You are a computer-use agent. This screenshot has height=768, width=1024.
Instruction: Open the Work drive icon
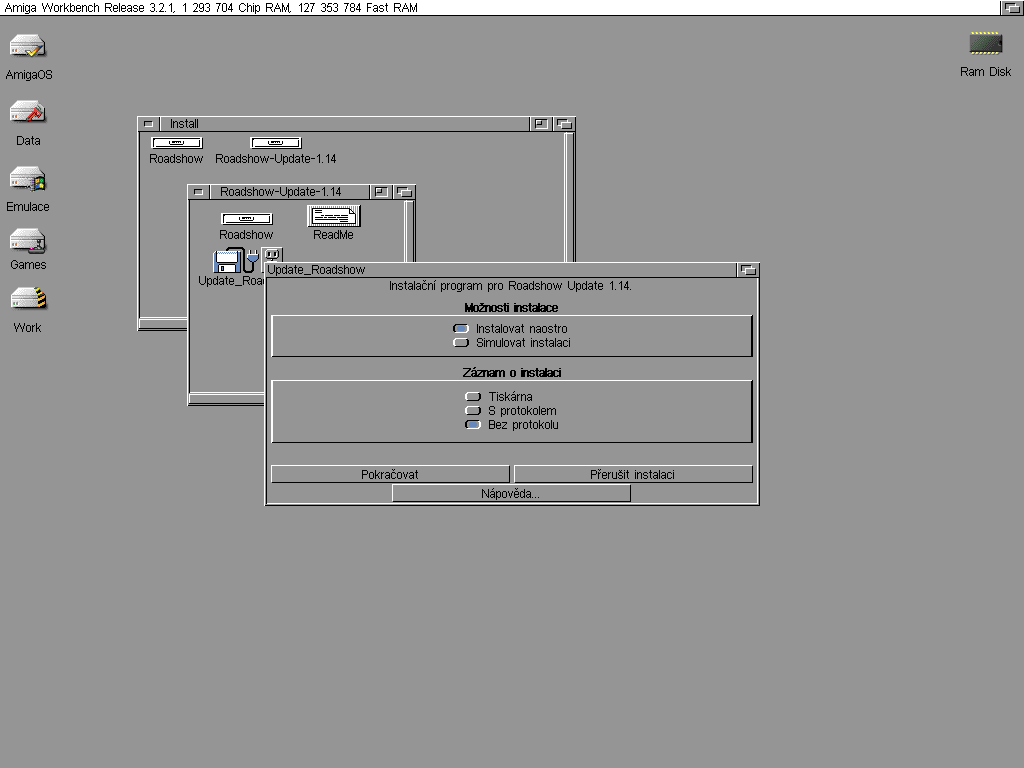coord(28,300)
